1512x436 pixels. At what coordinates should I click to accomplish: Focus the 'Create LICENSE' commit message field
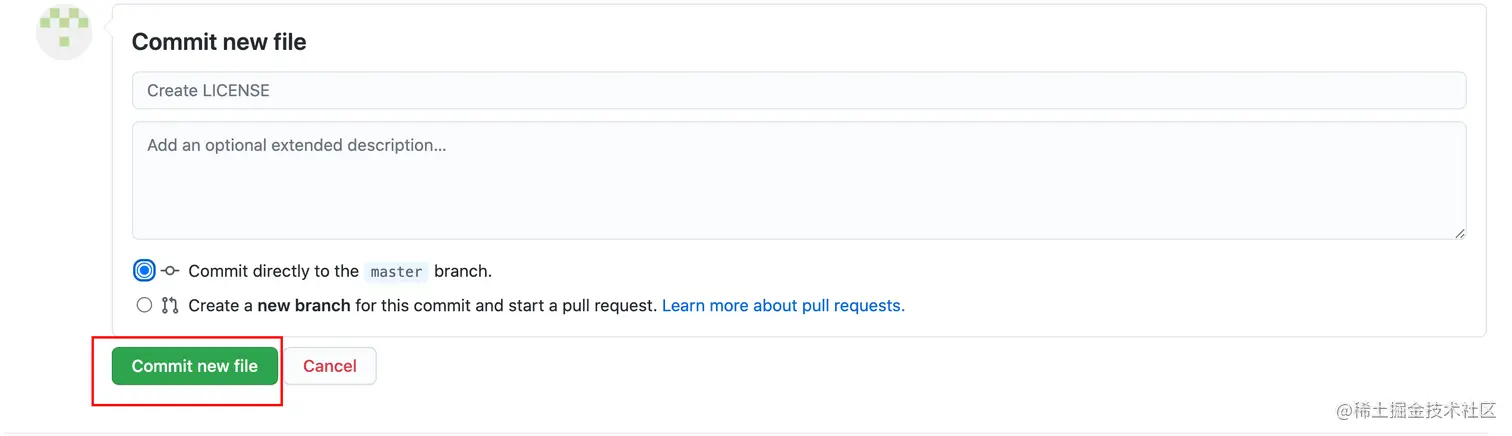(799, 90)
